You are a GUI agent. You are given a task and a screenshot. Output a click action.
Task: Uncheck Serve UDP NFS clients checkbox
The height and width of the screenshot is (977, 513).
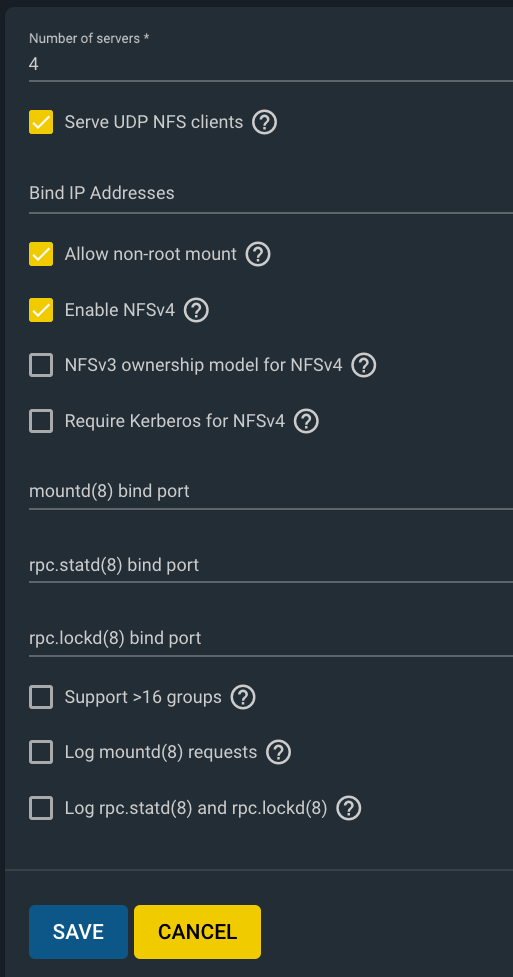[41, 122]
